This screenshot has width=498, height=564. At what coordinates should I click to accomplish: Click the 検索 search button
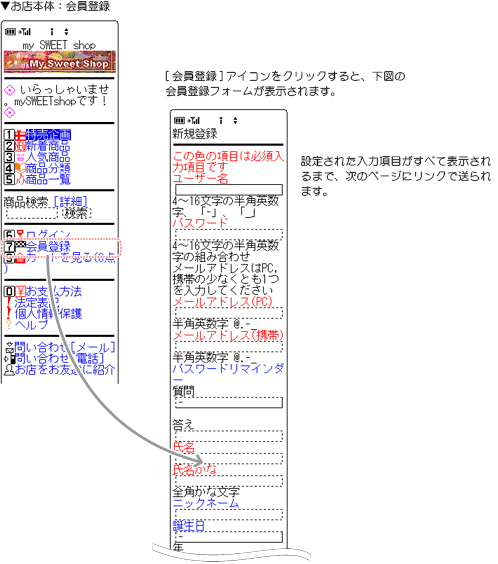[77, 213]
